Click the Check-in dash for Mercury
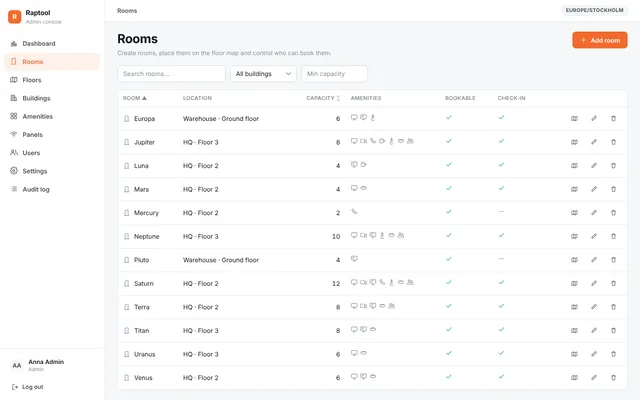This screenshot has width=640, height=400. [x=501, y=211]
